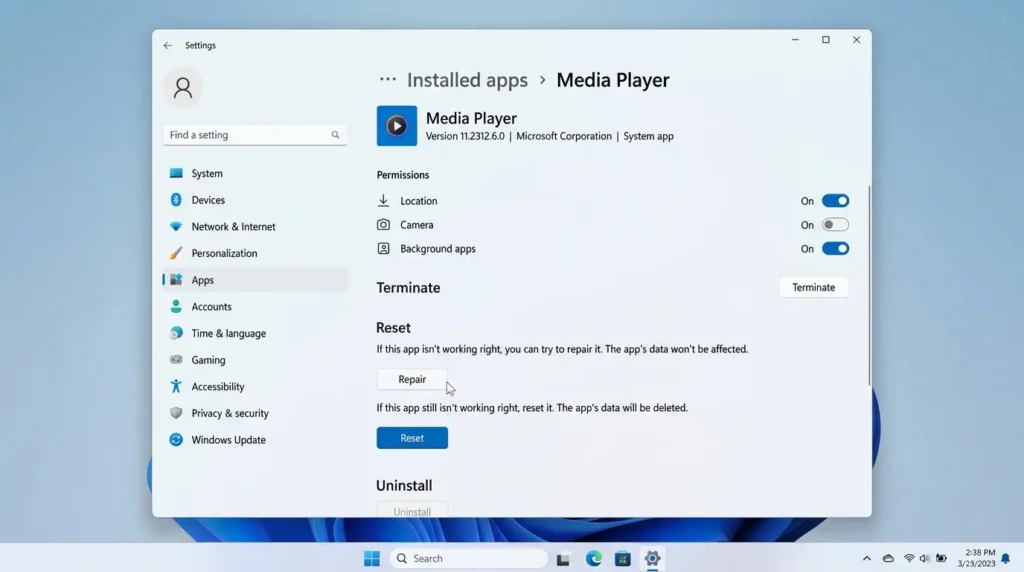Open the Windows Start menu
The height and width of the screenshot is (572, 1024).
click(x=372, y=559)
